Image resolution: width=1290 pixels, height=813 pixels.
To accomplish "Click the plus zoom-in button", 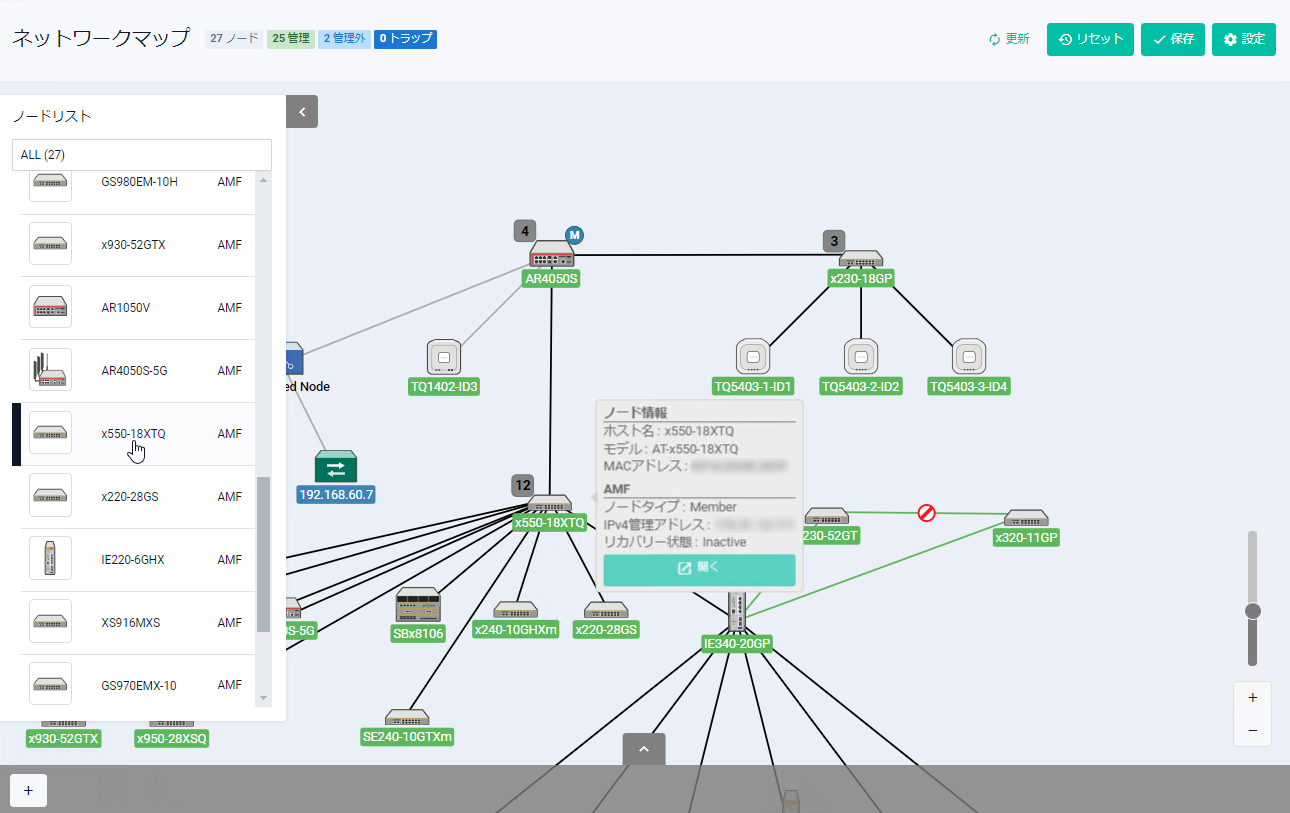I will pos(1252,698).
